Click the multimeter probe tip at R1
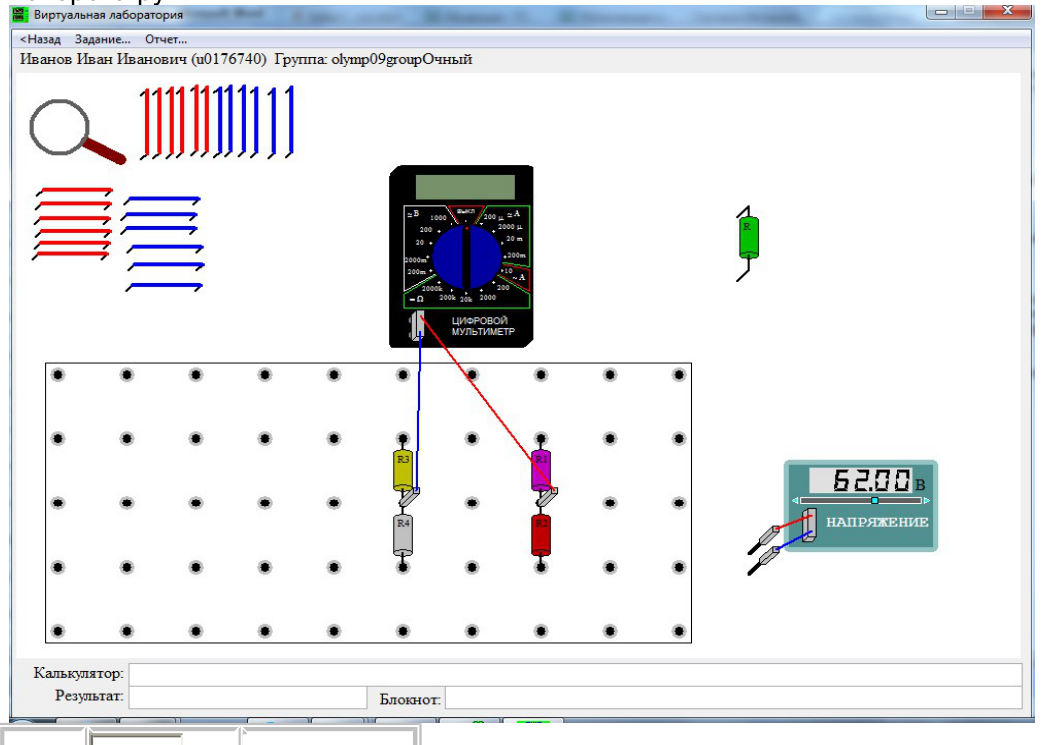Viewport: 1043px width, 745px height. 547,496
